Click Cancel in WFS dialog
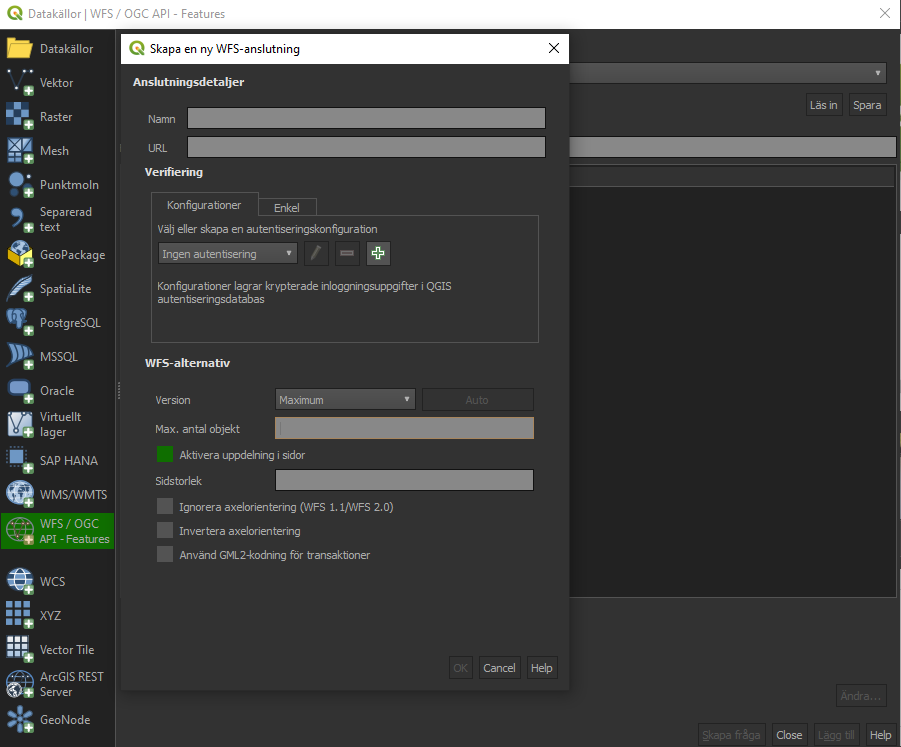 [x=499, y=668]
